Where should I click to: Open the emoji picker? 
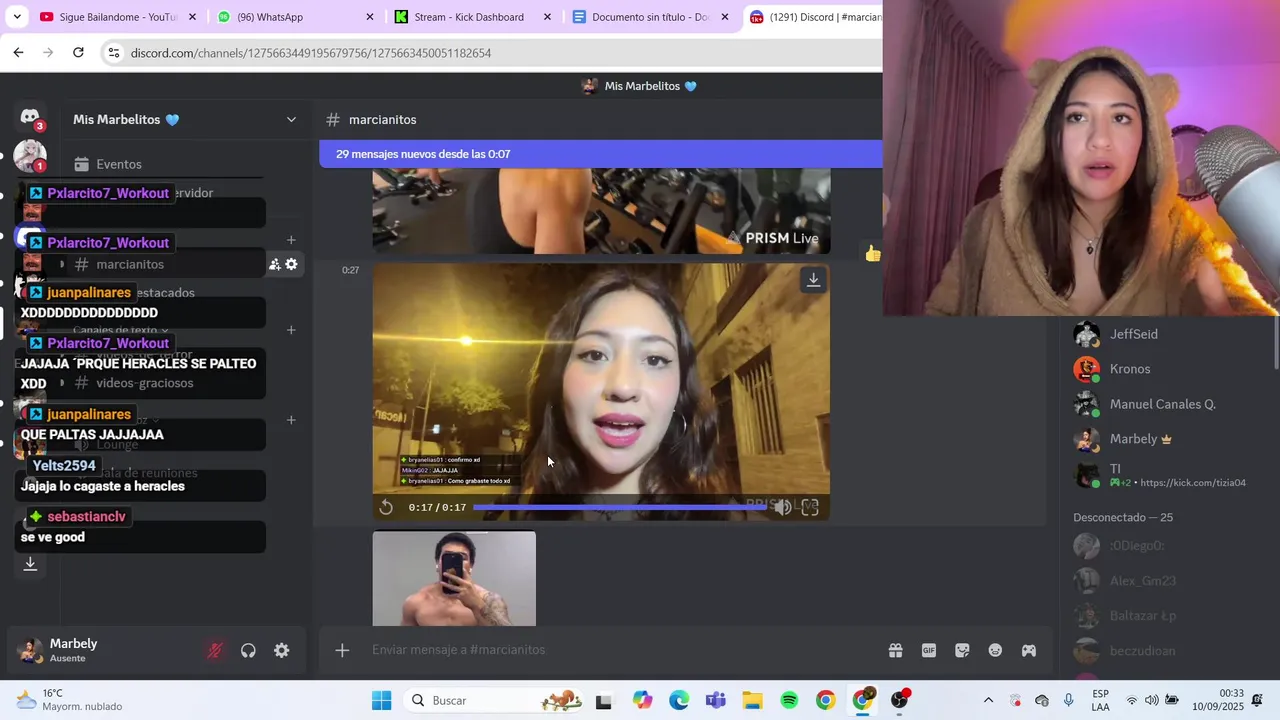995,650
